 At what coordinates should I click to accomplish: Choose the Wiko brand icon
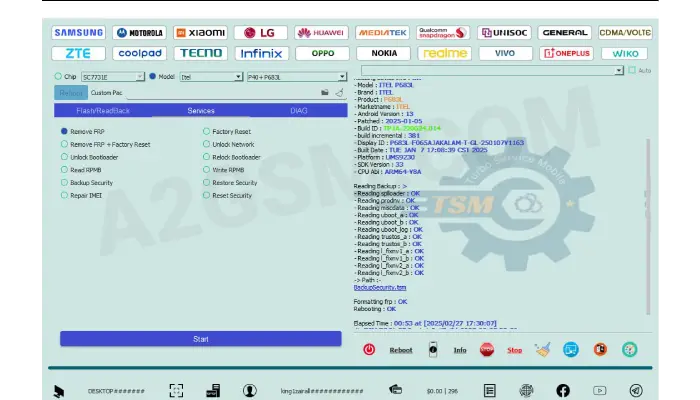[x=625, y=53]
